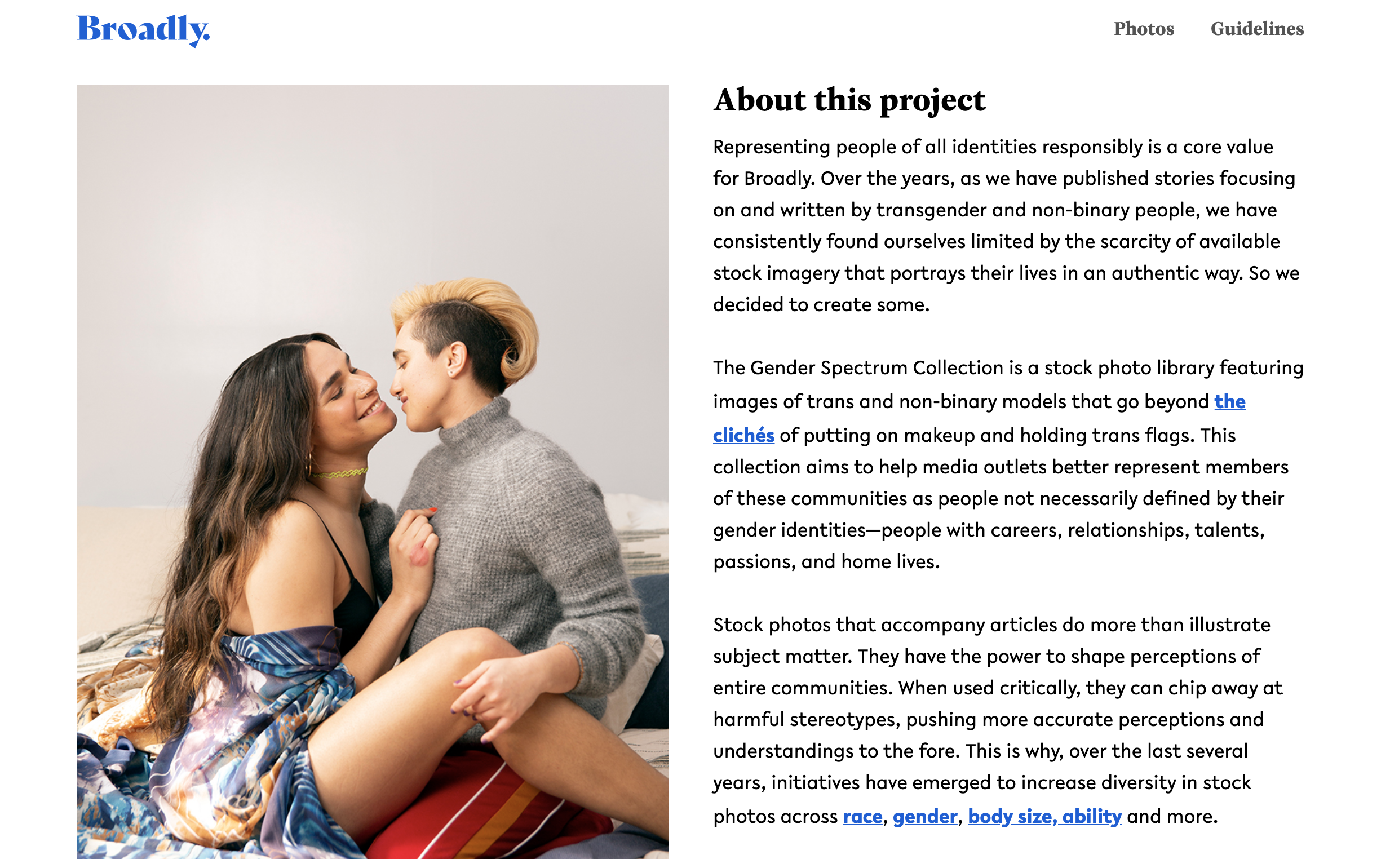Open the 'race' link
Screen dimensions: 1390x868
[862, 816]
